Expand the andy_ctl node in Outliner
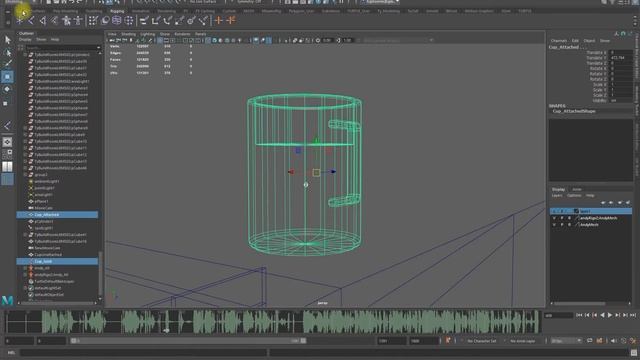 [x=25, y=268]
